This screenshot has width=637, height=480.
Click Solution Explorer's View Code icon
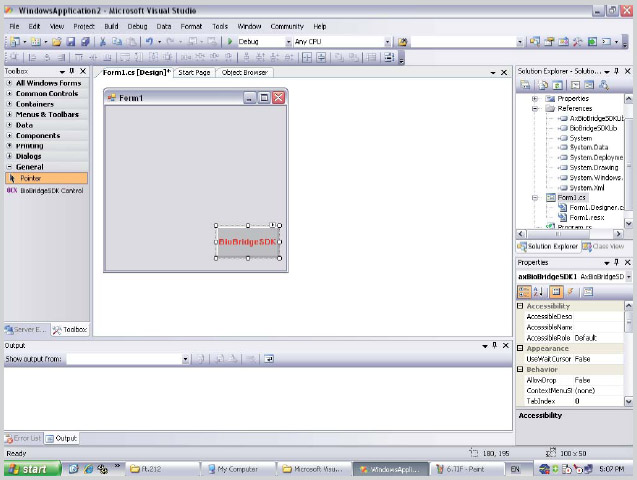click(x=575, y=85)
